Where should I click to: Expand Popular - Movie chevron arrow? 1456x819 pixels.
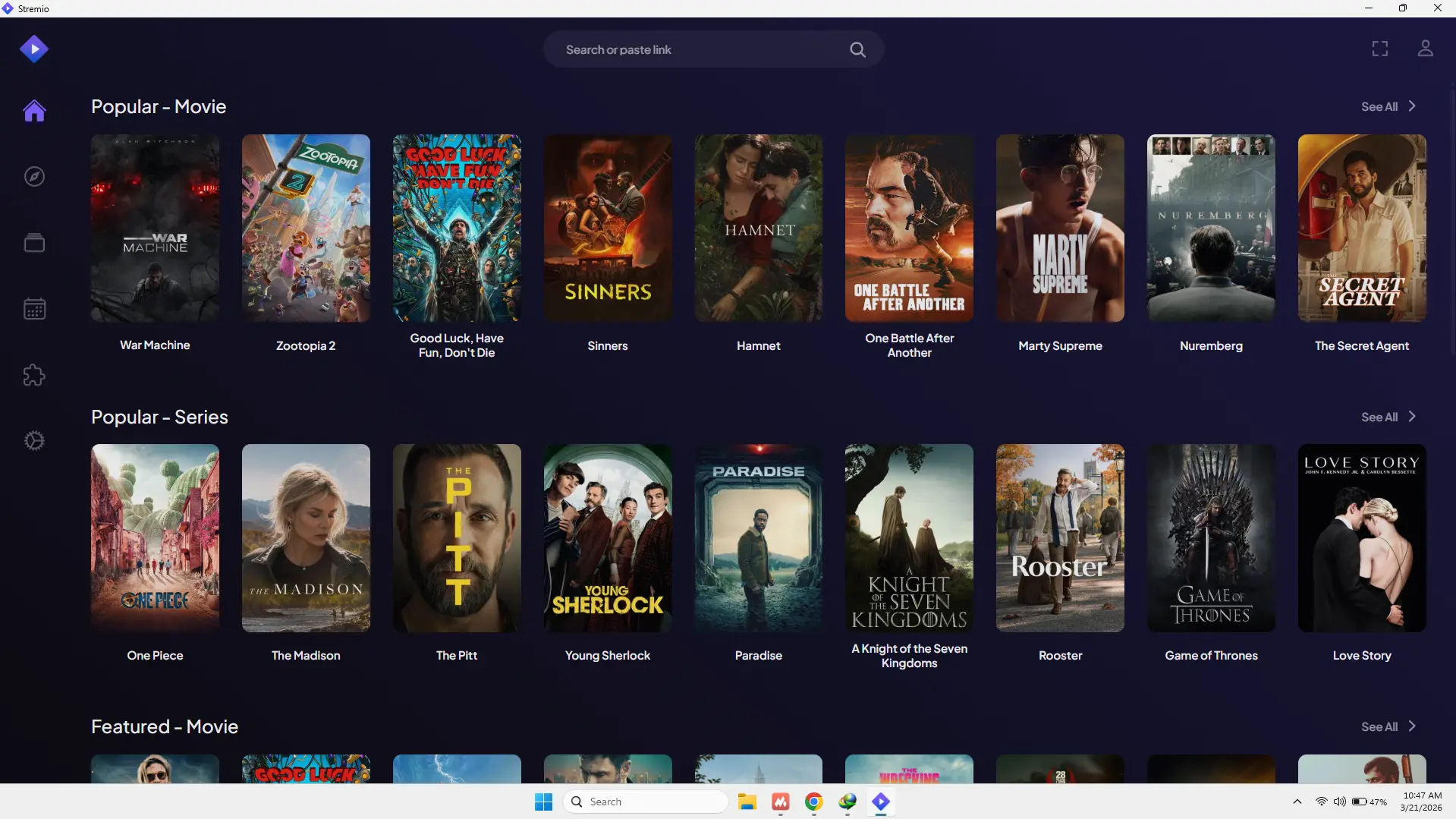pos(1412,106)
